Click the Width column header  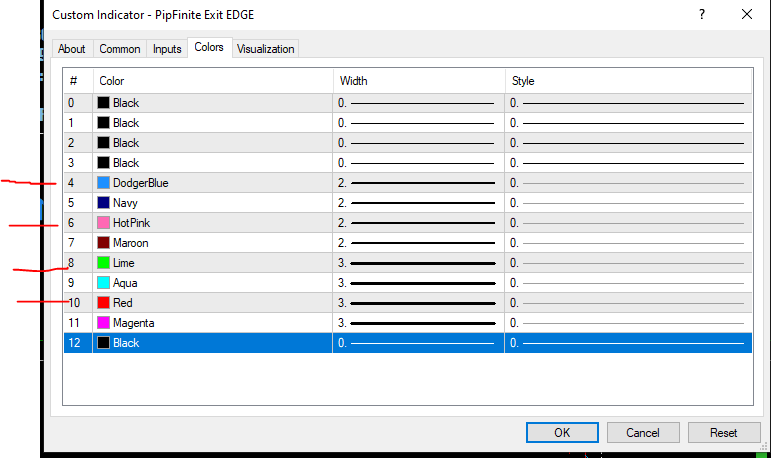pos(419,81)
